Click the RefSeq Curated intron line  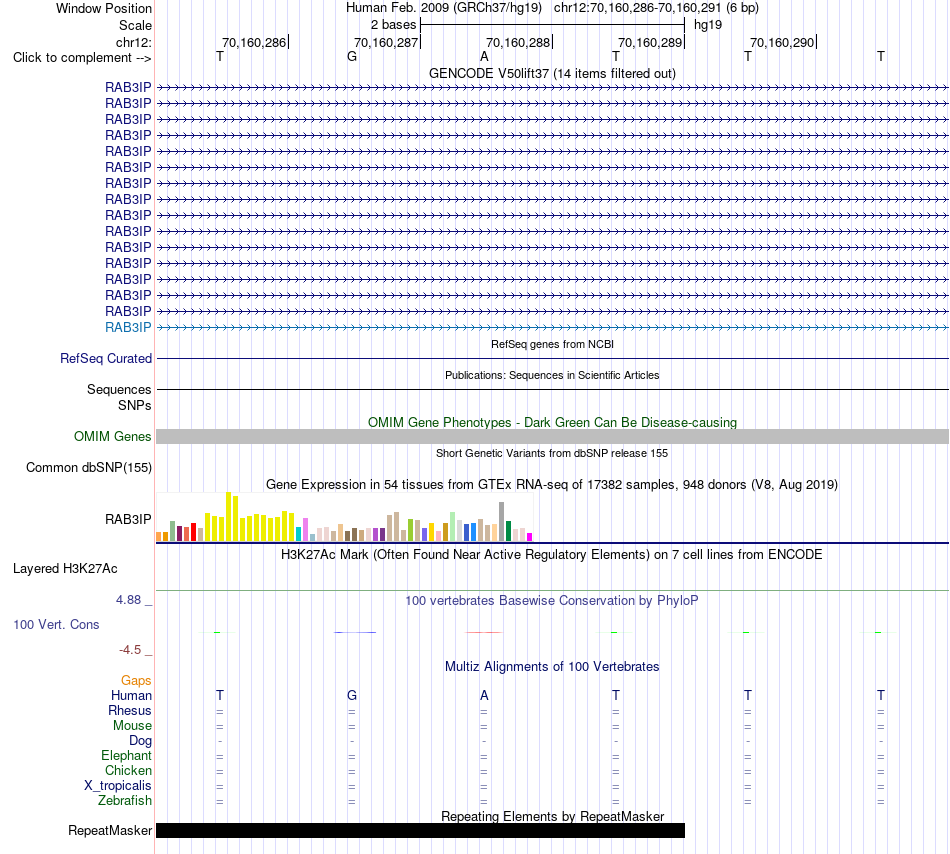coord(552,359)
